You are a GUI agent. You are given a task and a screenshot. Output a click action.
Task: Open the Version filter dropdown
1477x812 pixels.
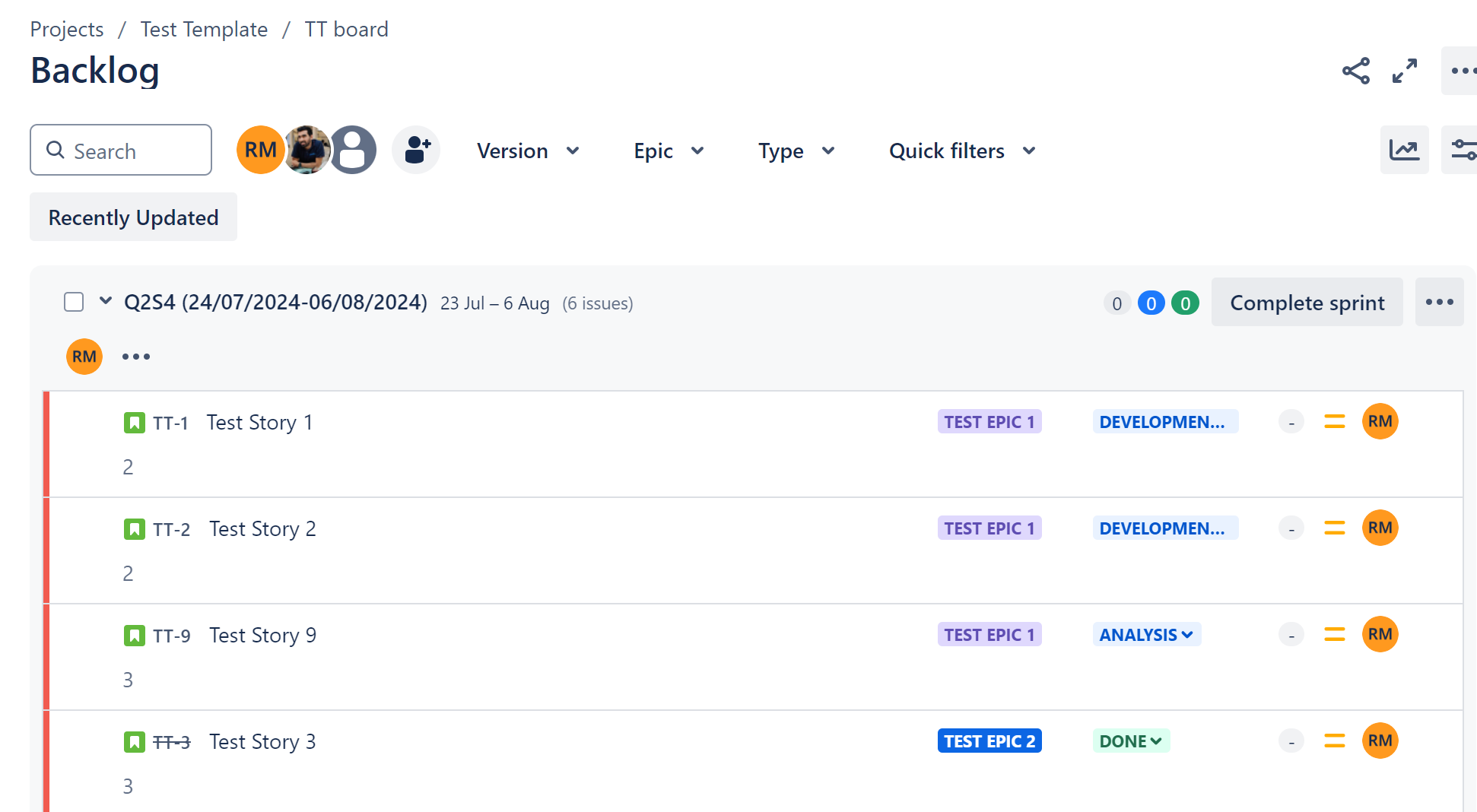[529, 151]
